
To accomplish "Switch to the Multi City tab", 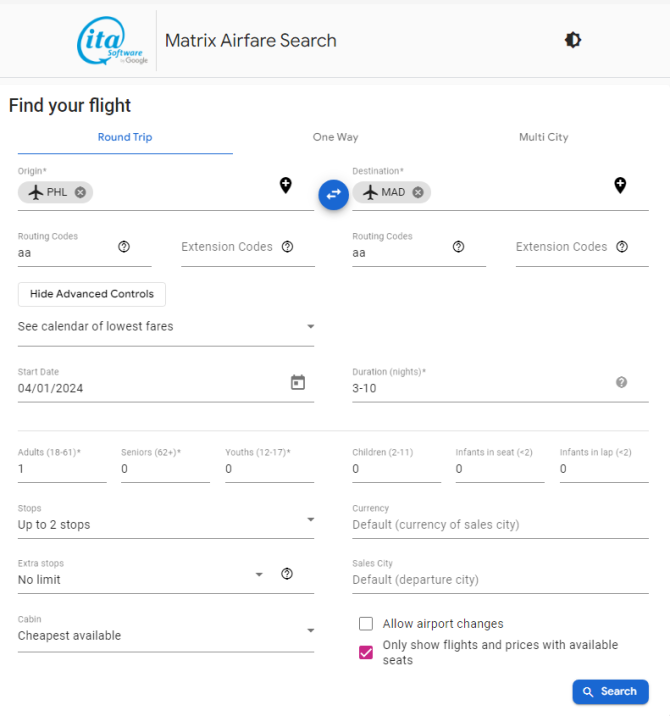I will pyautogui.click(x=543, y=137).
